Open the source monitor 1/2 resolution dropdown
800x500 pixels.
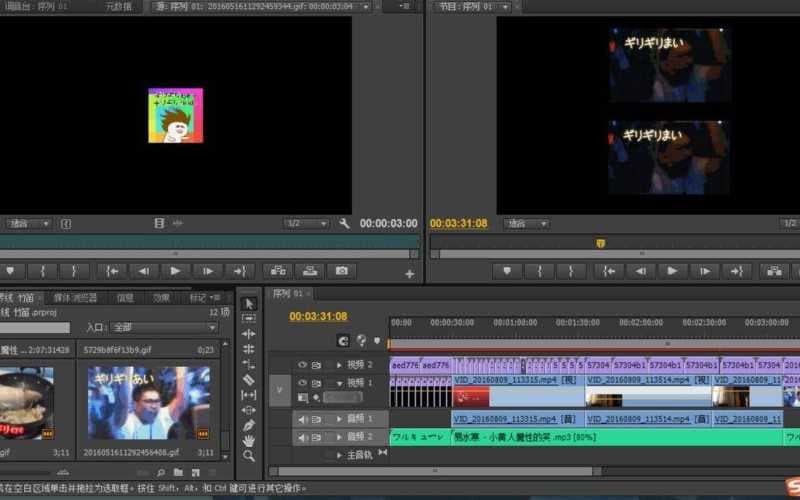pos(305,224)
